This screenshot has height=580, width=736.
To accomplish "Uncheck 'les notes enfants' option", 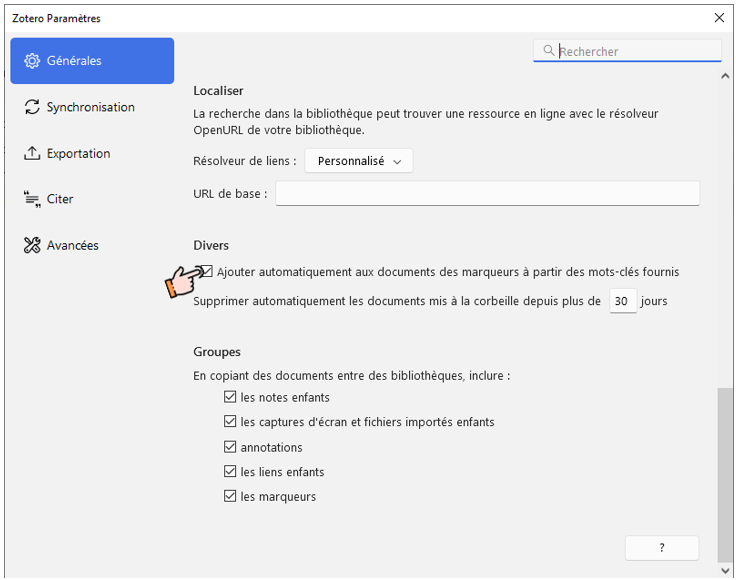I will tap(230, 397).
